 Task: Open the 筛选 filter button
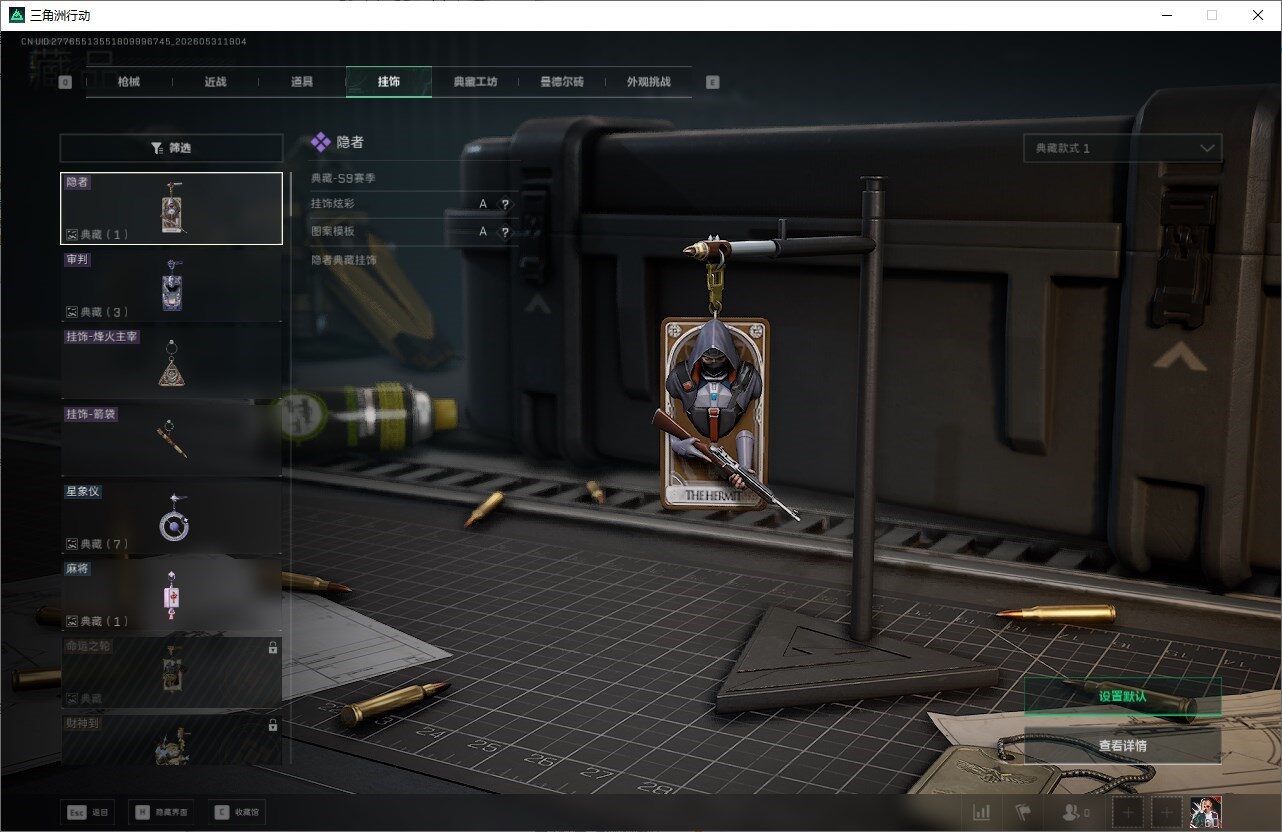171,148
